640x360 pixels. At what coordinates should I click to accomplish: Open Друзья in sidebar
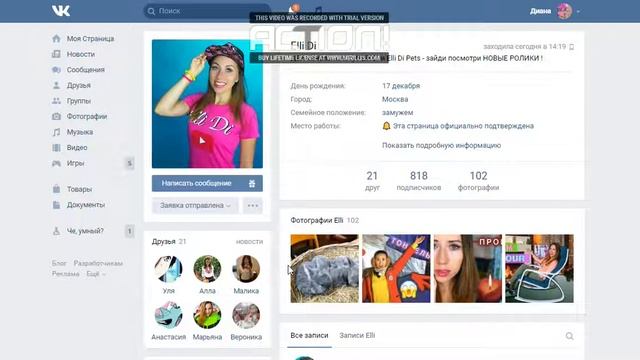(x=79, y=85)
